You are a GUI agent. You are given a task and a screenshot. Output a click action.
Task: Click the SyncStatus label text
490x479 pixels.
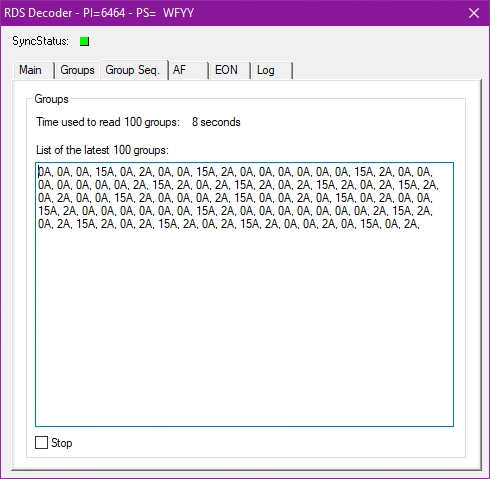click(x=40, y=41)
